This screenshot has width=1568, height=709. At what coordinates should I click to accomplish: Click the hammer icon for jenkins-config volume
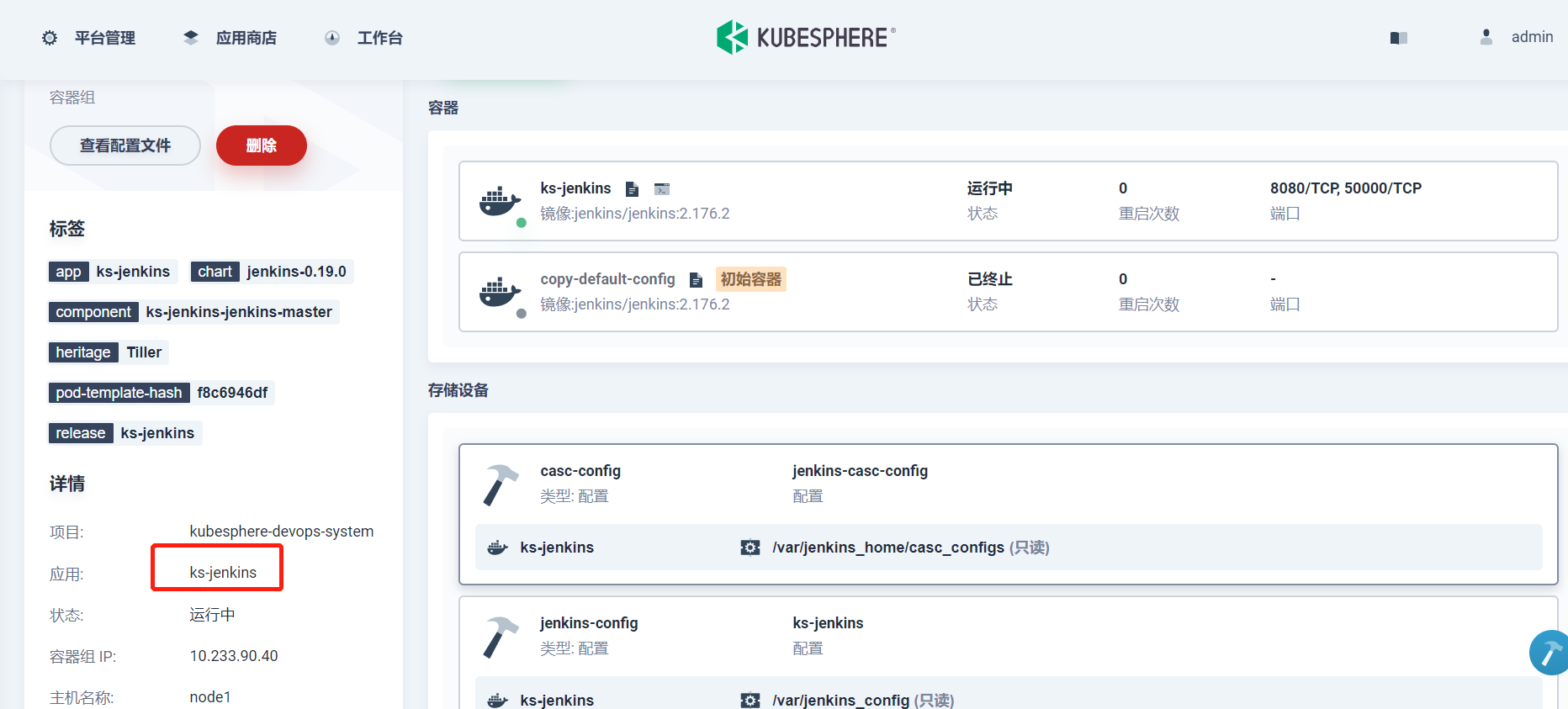(x=501, y=637)
